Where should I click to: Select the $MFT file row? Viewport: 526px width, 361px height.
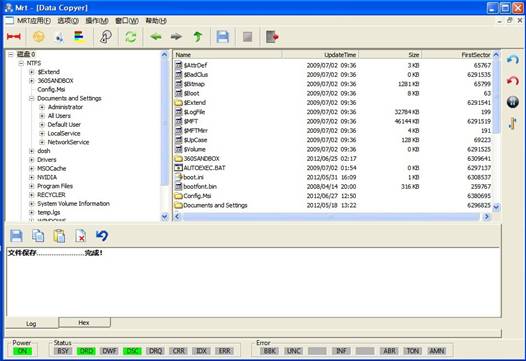pos(333,121)
